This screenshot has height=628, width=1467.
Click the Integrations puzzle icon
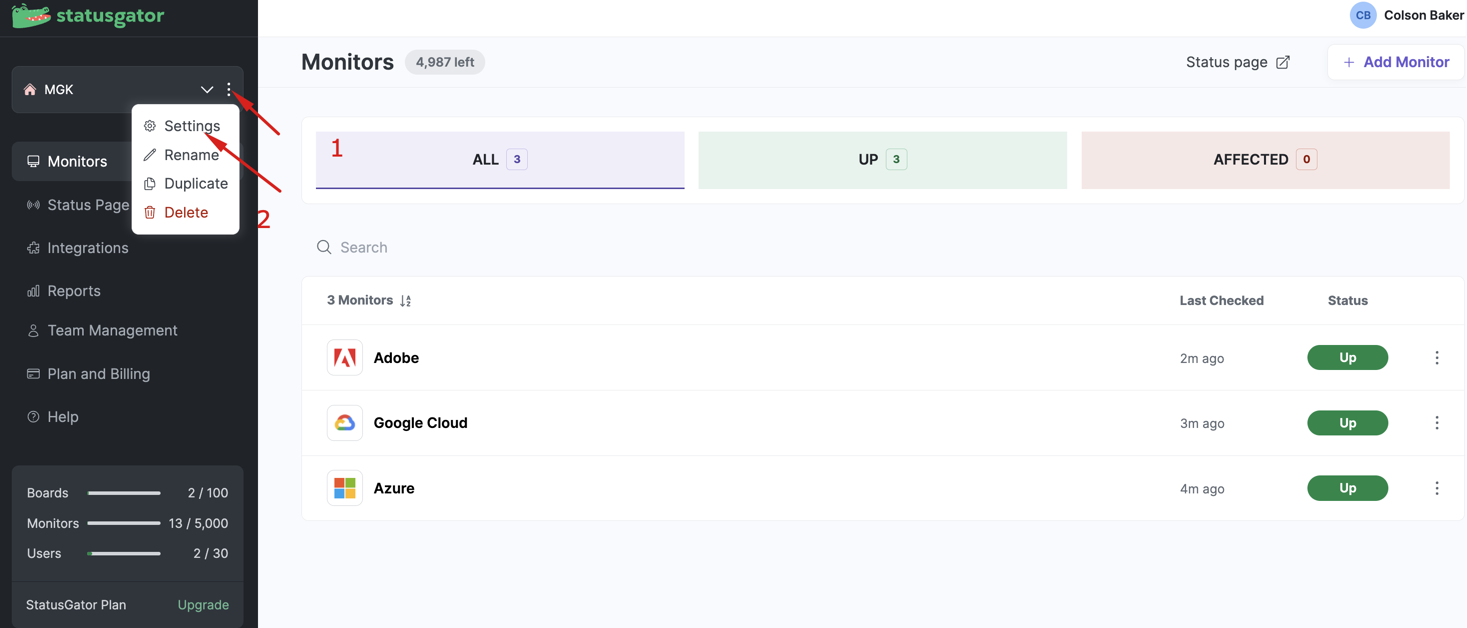(x=33, y=247)
